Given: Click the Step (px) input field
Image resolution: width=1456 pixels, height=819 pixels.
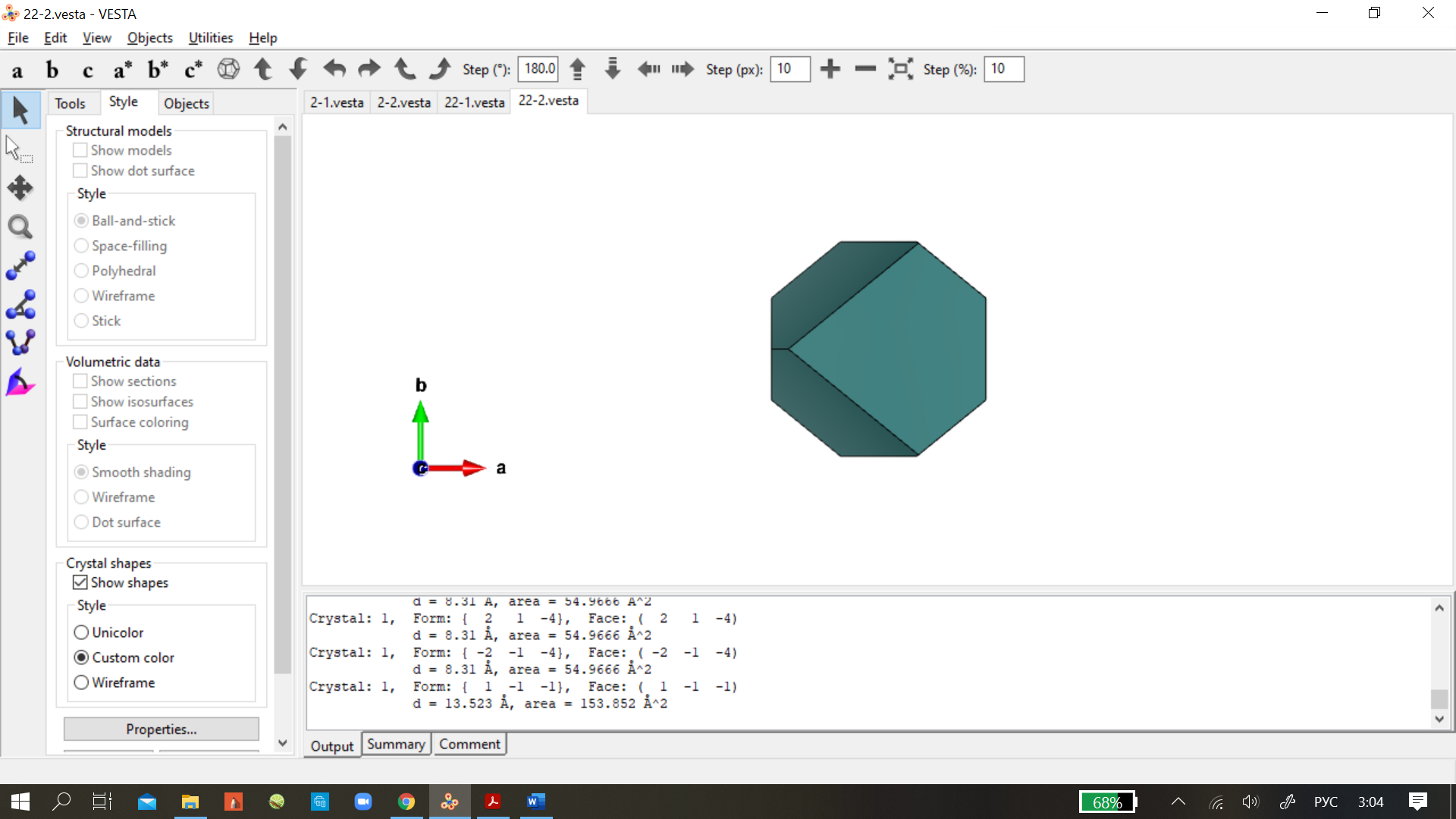Looking at the screenshot, I should point(790,69).
